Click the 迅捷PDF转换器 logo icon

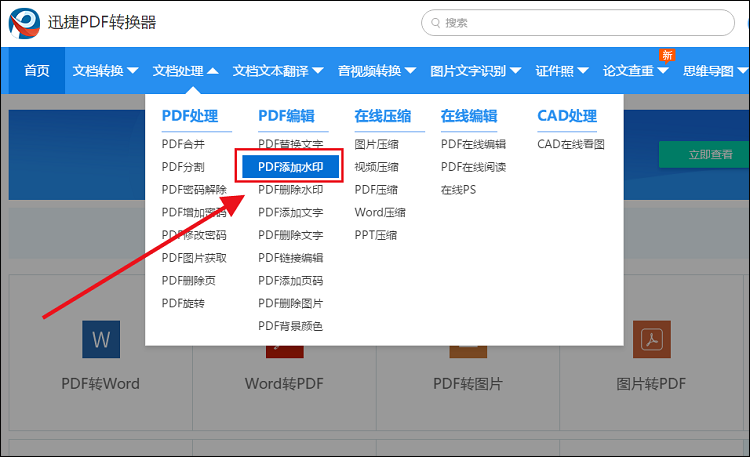pyautogui.click(x=24, y=23)
